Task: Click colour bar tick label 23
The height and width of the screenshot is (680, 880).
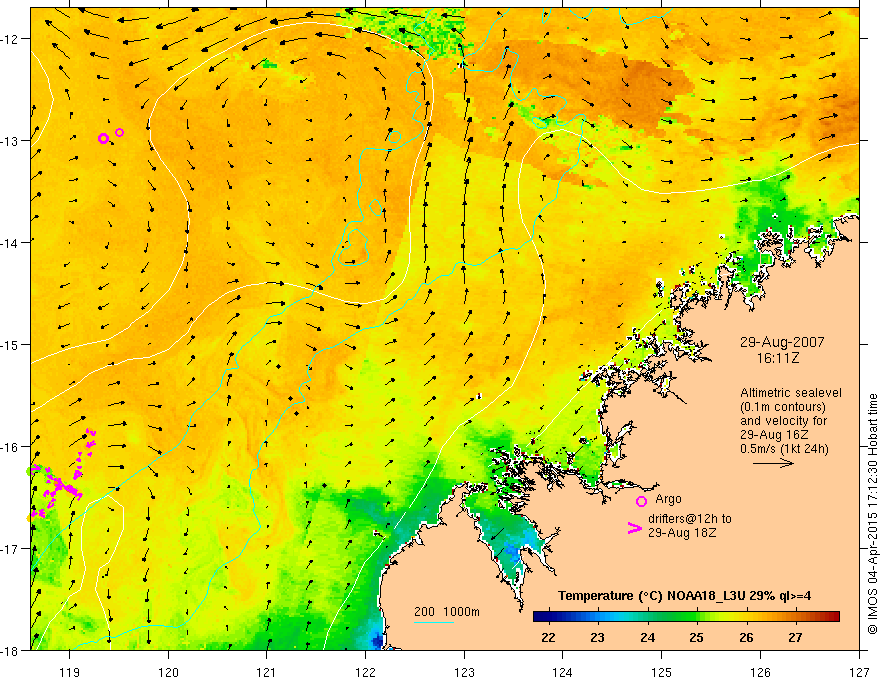Action: pos(598,637)
